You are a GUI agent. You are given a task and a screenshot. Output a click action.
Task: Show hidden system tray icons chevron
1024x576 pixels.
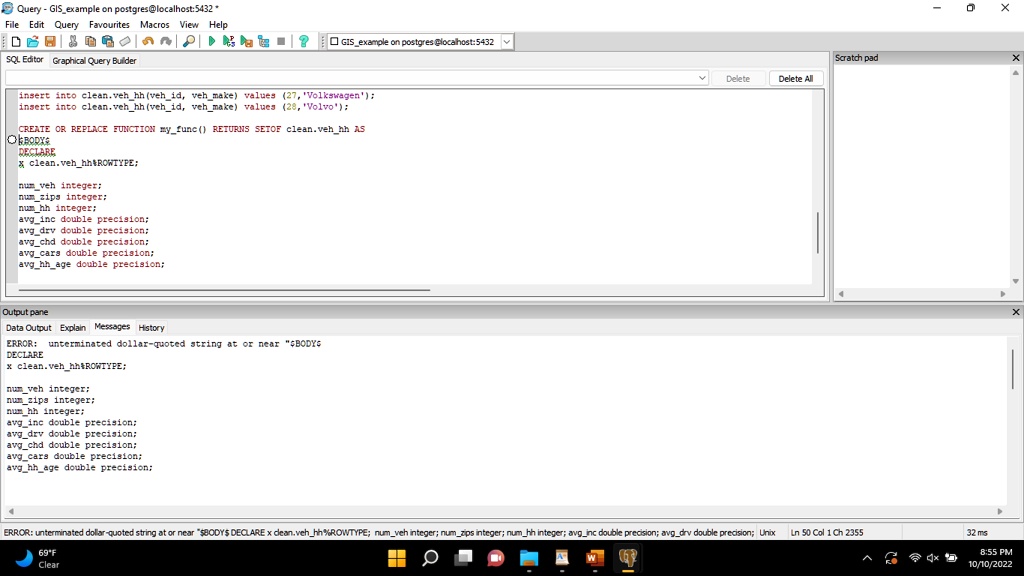[867, 558]
